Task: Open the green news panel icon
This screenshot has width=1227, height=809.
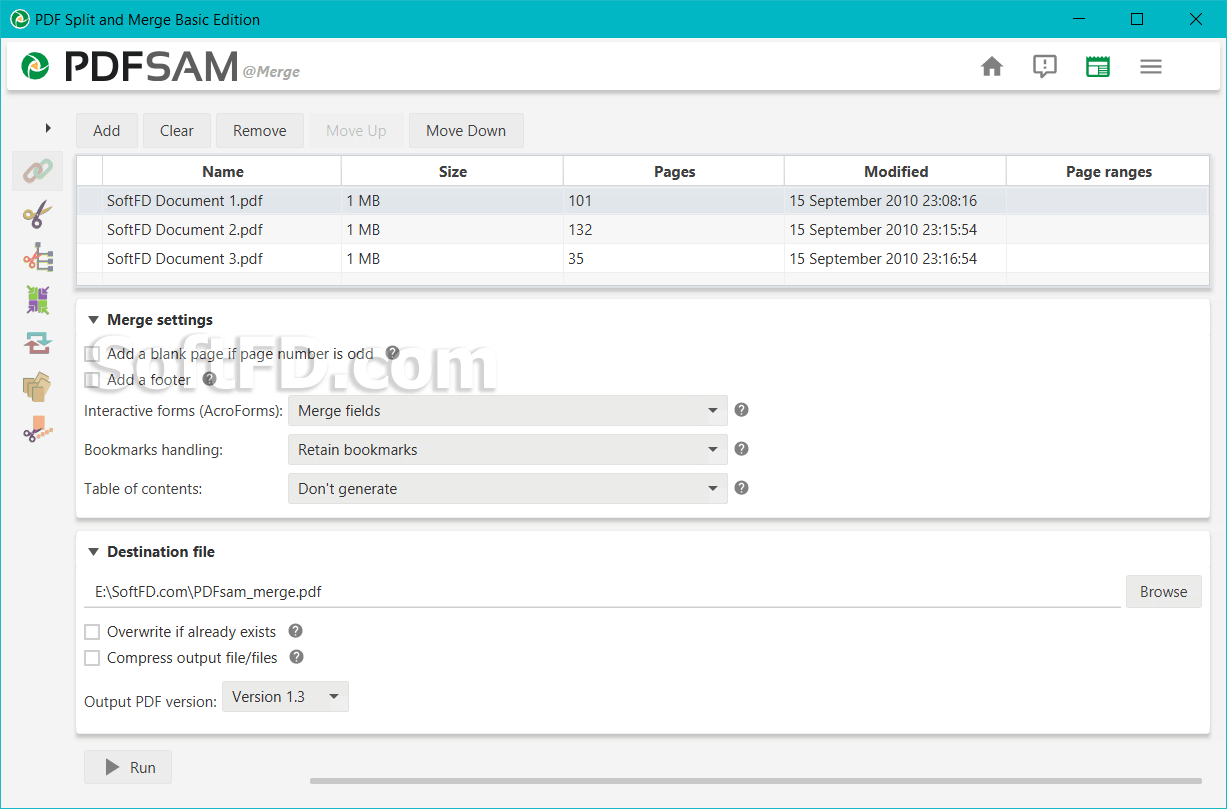Action: 1098,67
